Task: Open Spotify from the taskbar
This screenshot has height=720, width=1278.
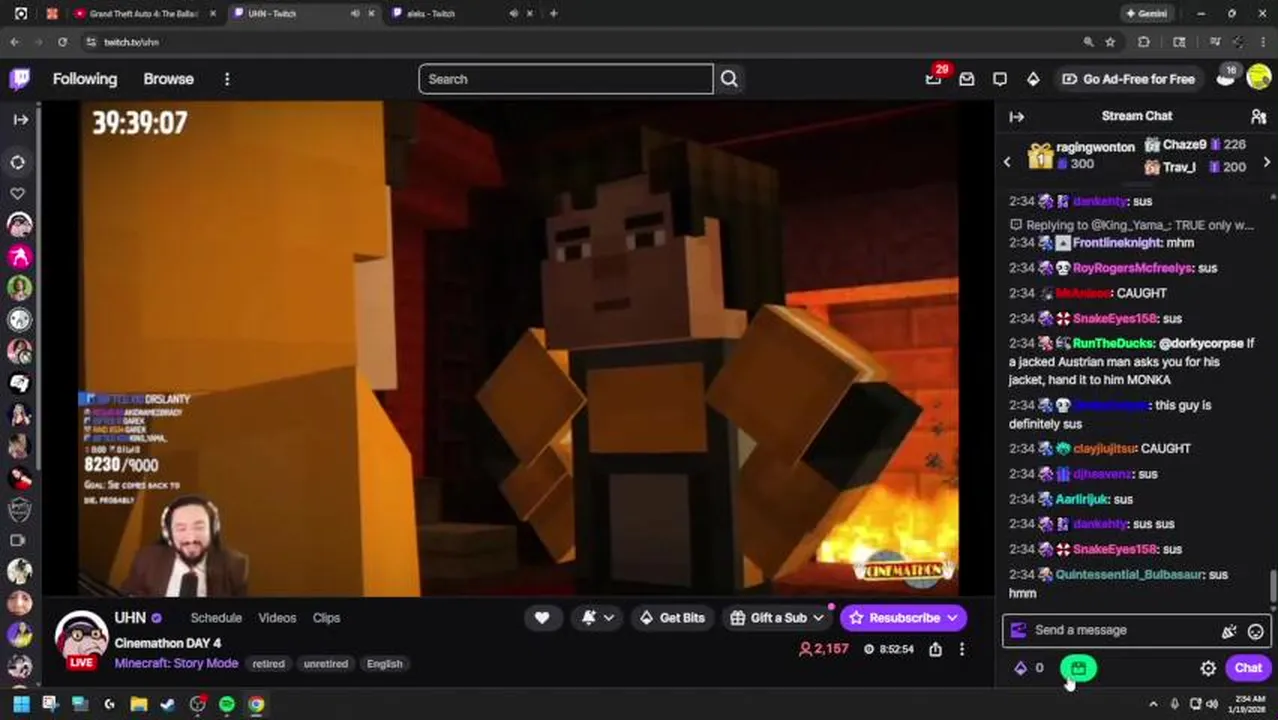Action: pyautogui.click(x=227, y=705)
